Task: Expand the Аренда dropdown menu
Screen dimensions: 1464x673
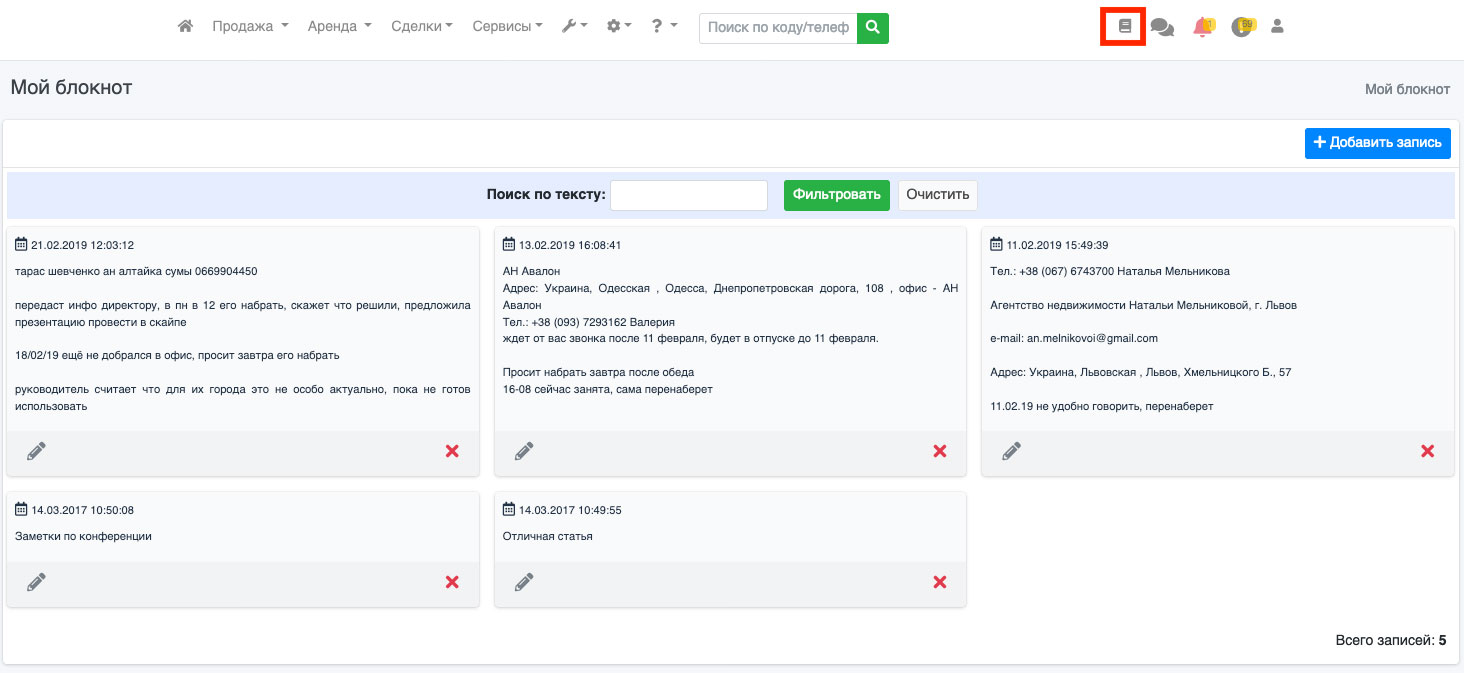Action: 339,27
